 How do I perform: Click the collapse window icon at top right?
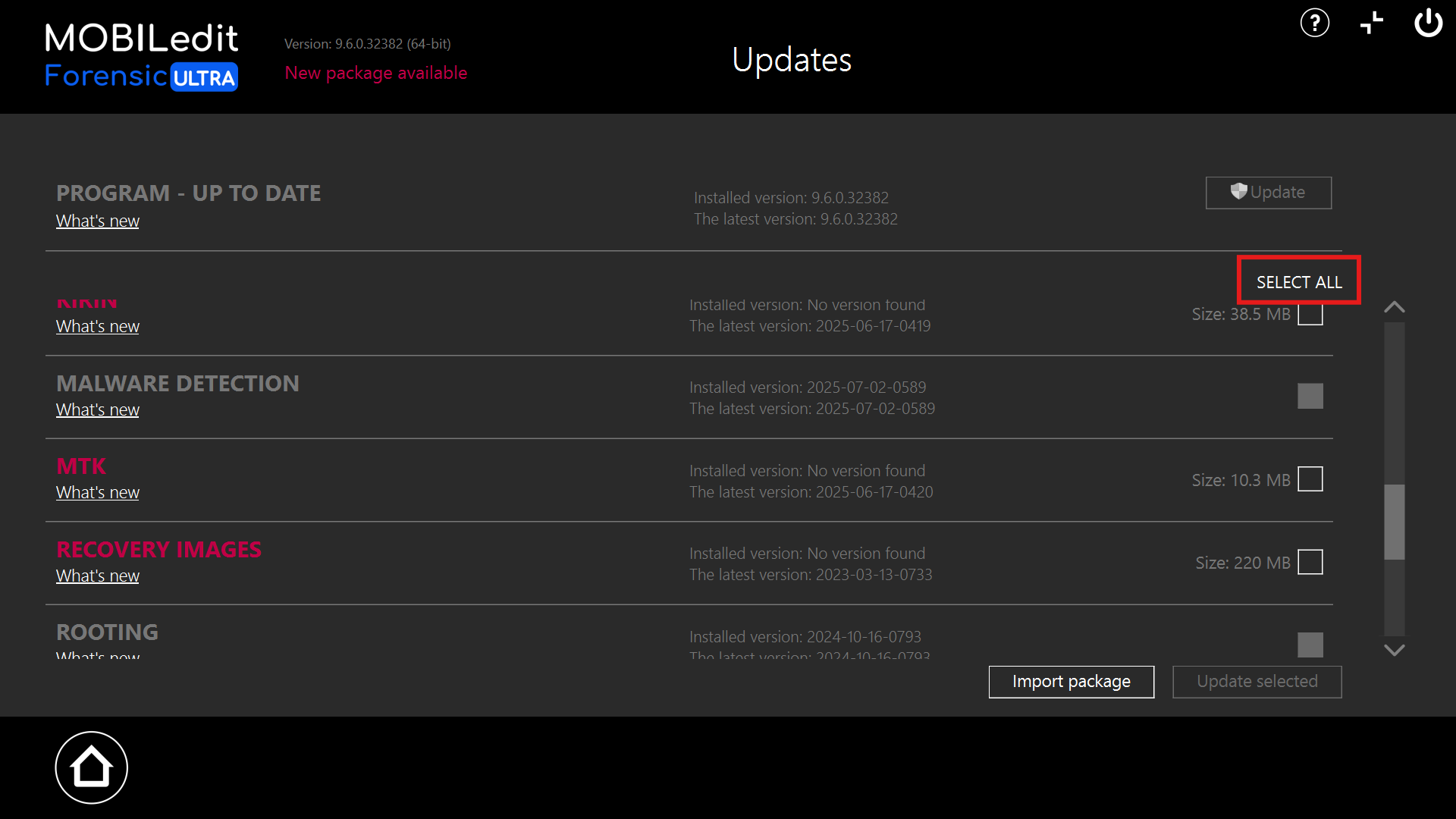pos(1372,23)
